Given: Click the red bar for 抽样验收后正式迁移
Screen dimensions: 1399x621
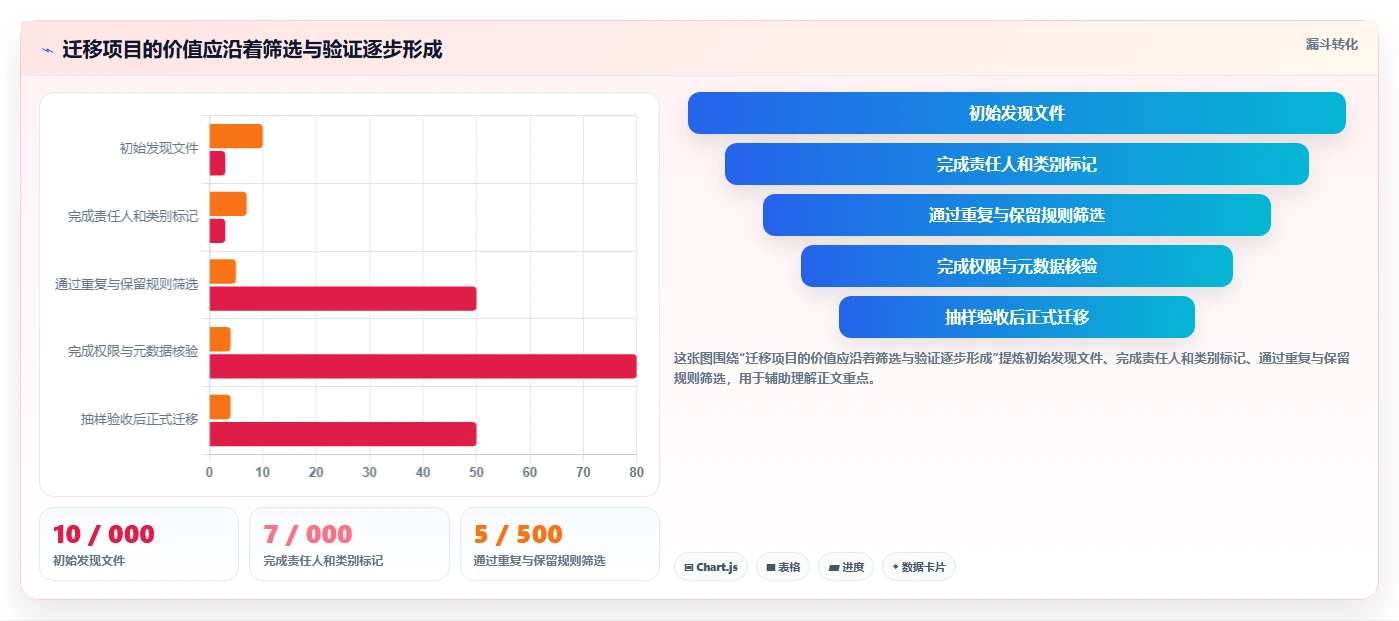Looking at the screenshot, I should click(x=343, y=434).
